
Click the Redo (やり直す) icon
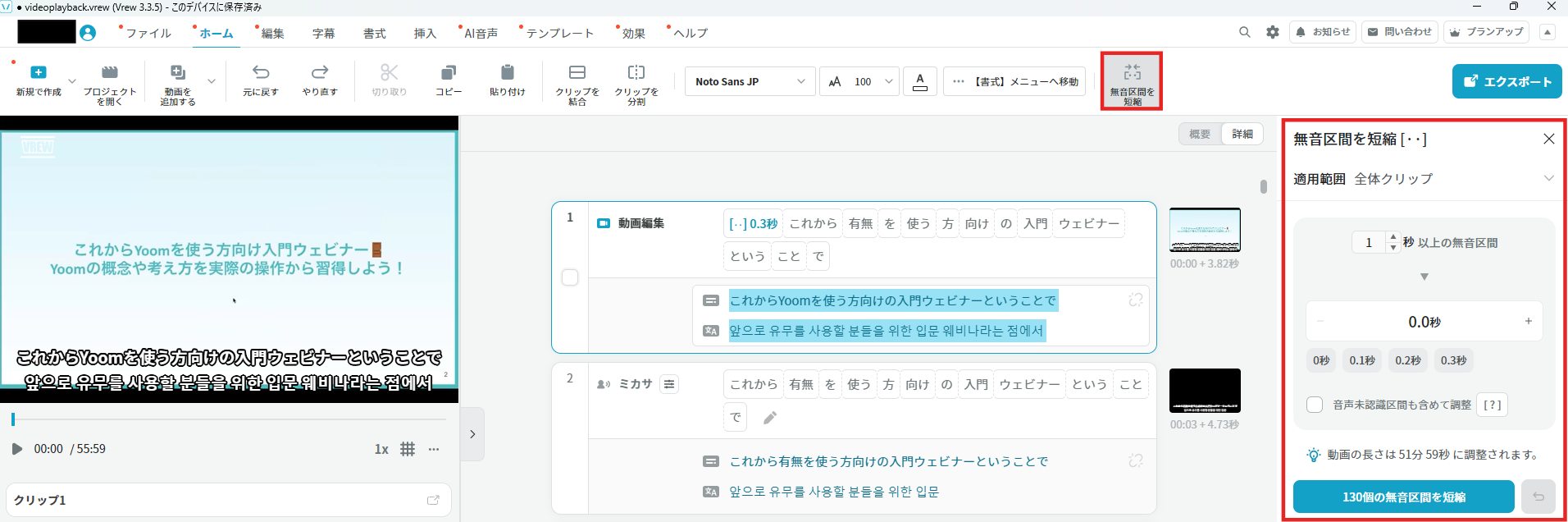pyautogui.click(x=320, y=73)
